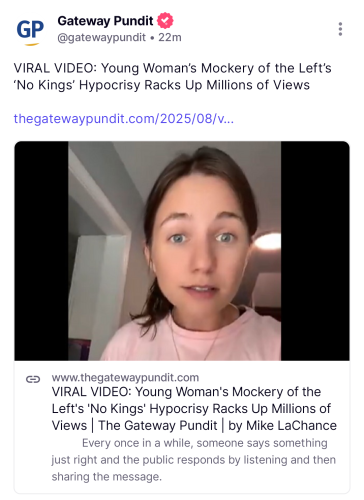The image size is (364, 500).
Task: Click left black letterbox bar of thumbnail
Action: coord(42,251)
